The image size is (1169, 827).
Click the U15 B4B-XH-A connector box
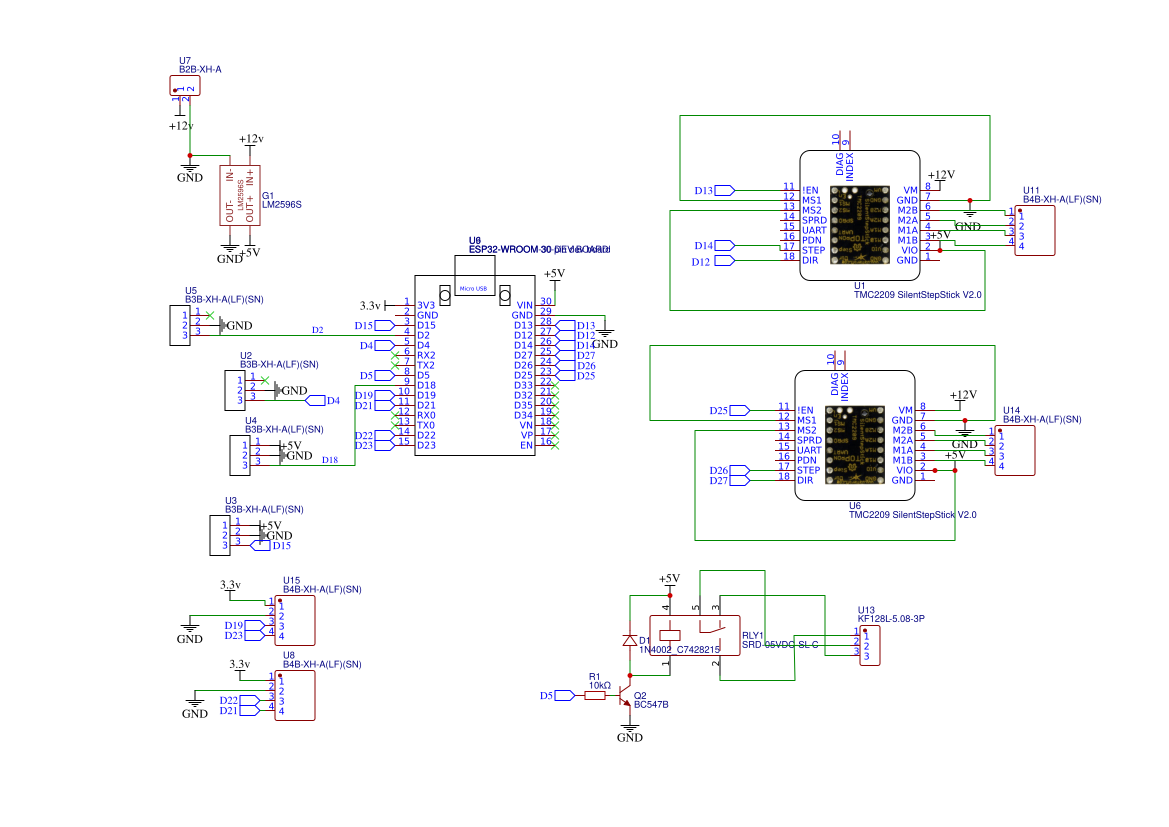(x=295, y=620)
